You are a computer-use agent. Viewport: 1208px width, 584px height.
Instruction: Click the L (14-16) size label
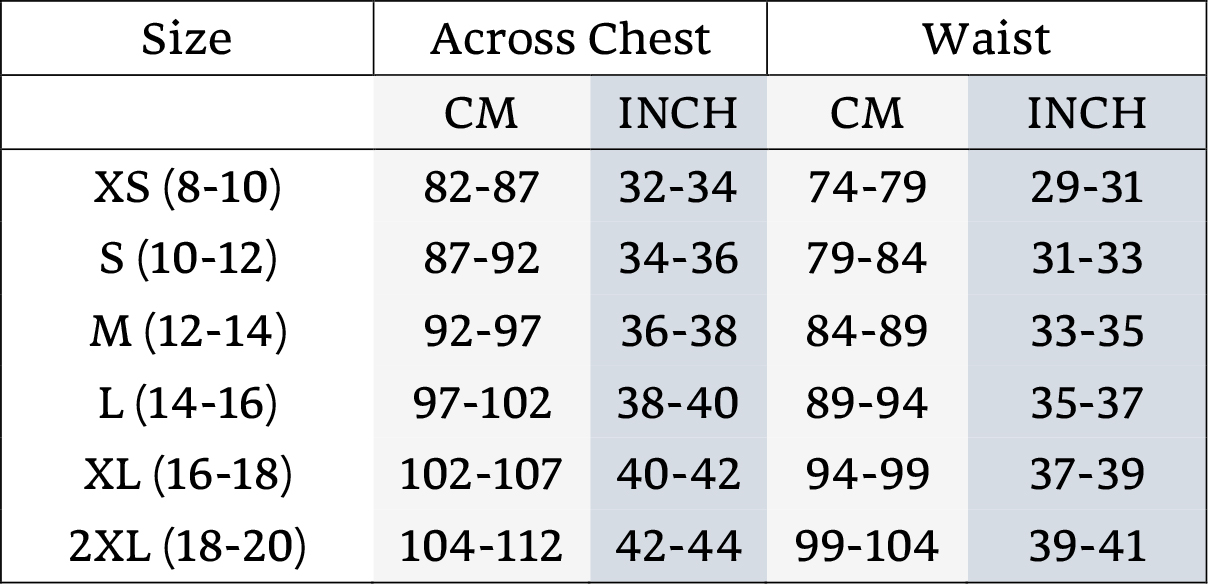point(187,403)
